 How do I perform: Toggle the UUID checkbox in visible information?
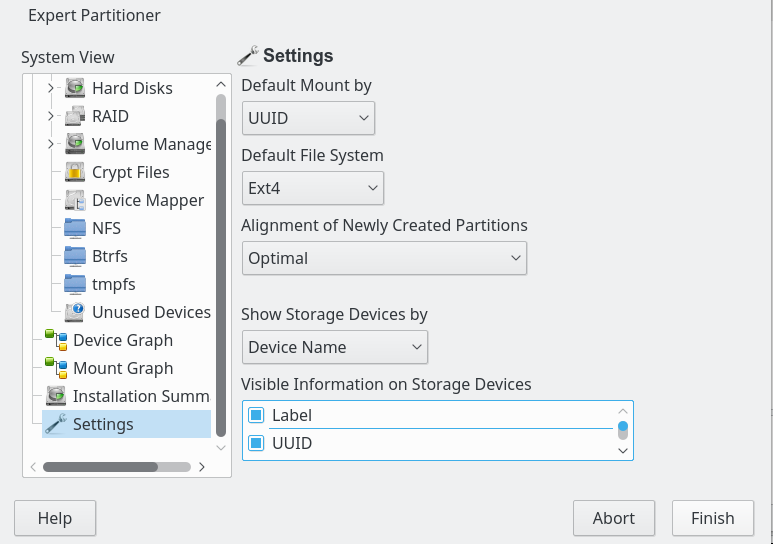(256, 443)
